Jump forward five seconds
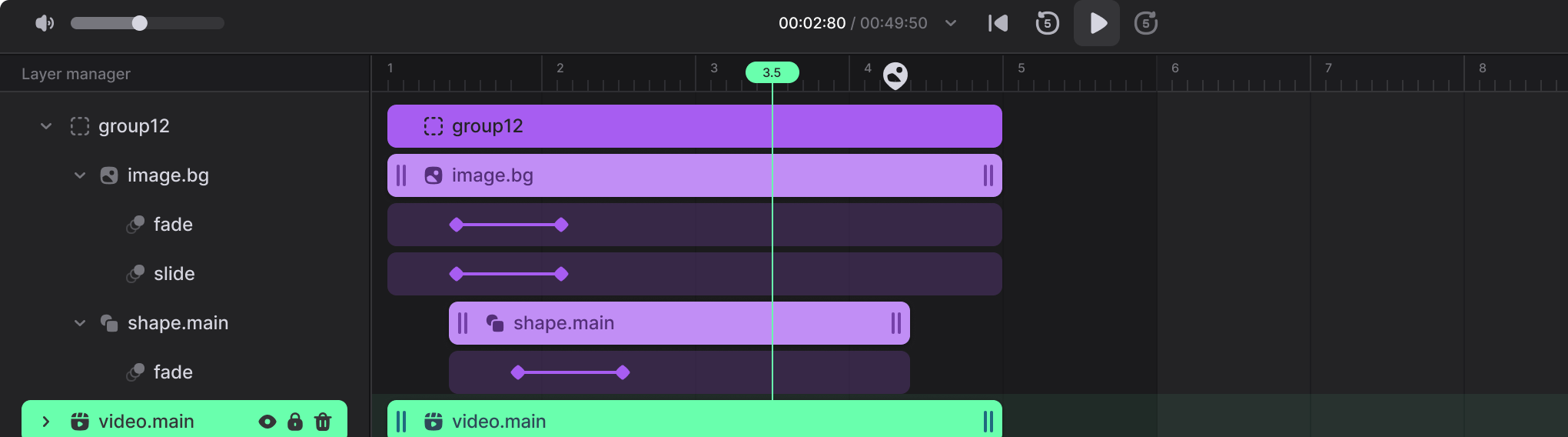This screenshot has height=437, width=1568. click(x=1146, y=23)
